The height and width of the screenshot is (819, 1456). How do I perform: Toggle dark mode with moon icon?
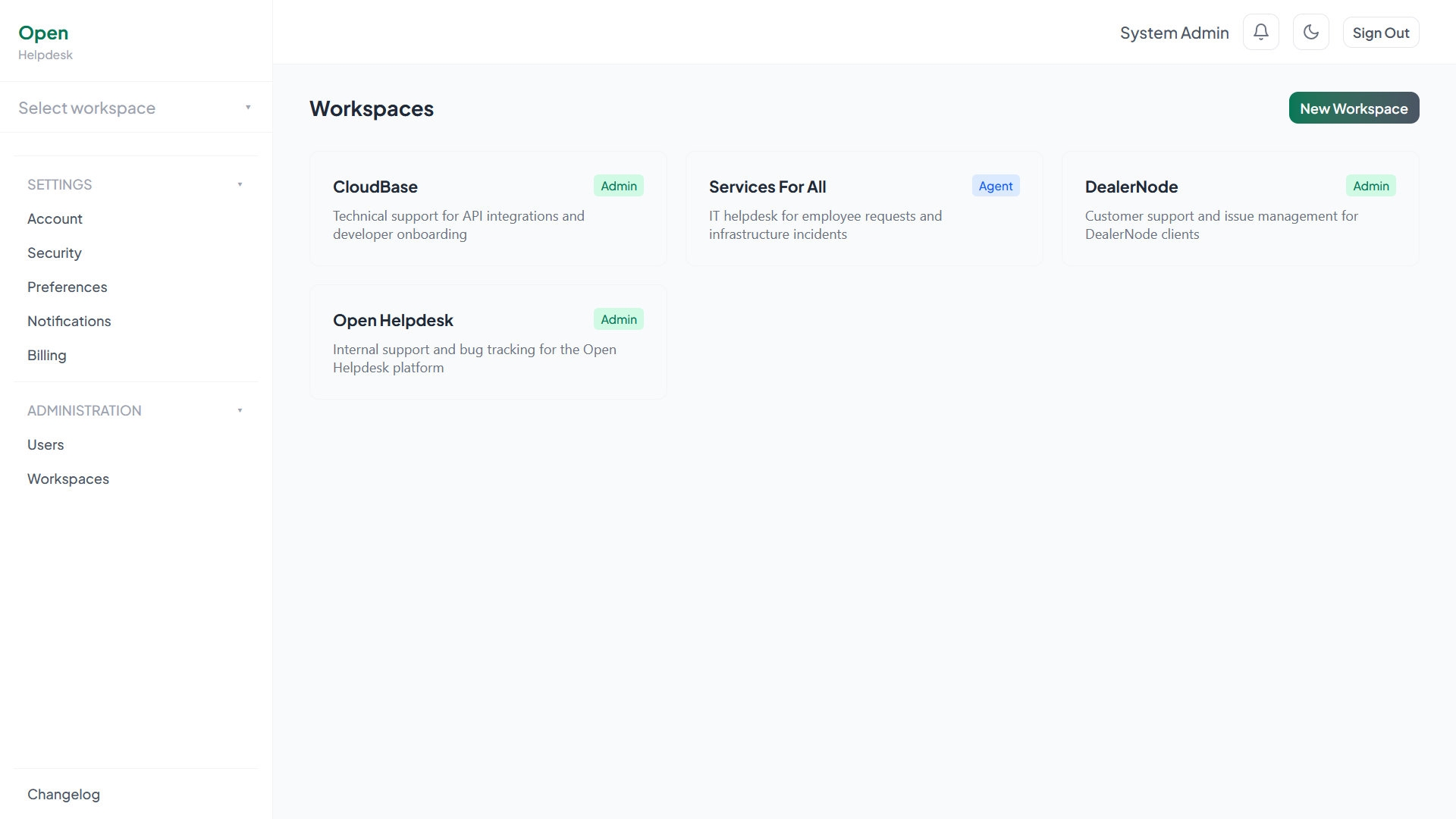(1310, 33)
